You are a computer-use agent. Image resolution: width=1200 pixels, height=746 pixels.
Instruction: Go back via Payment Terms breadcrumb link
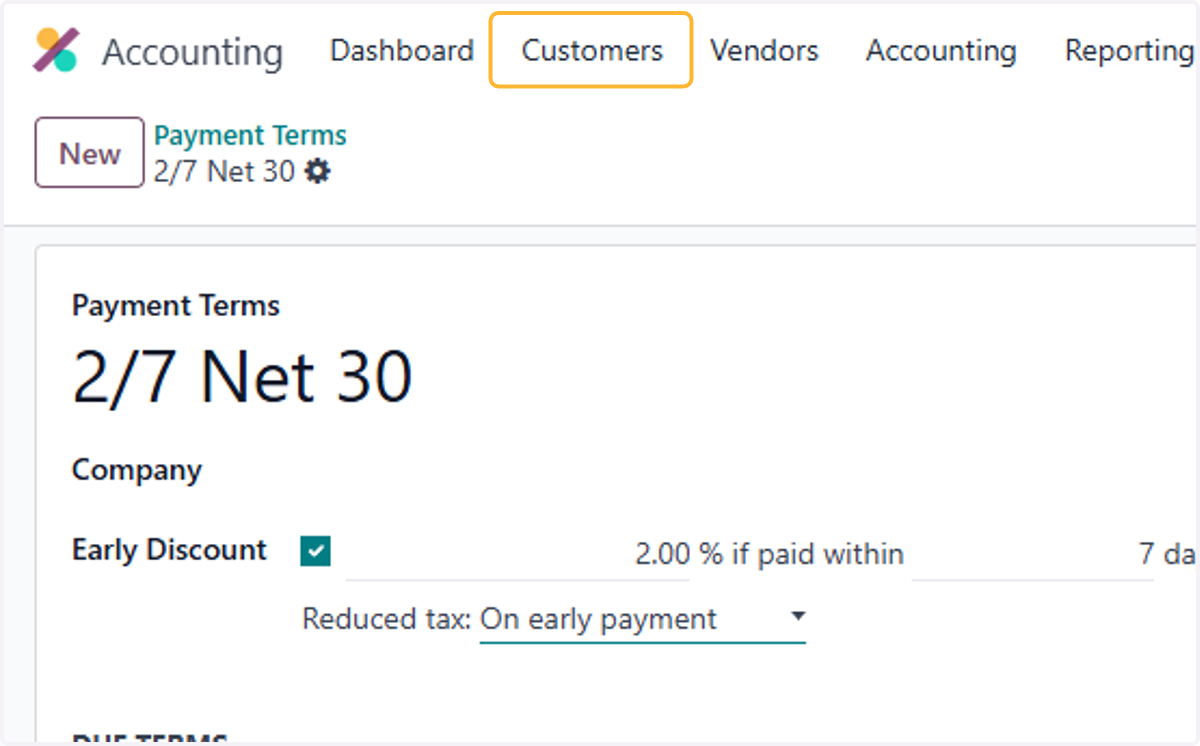pos(250,136)
